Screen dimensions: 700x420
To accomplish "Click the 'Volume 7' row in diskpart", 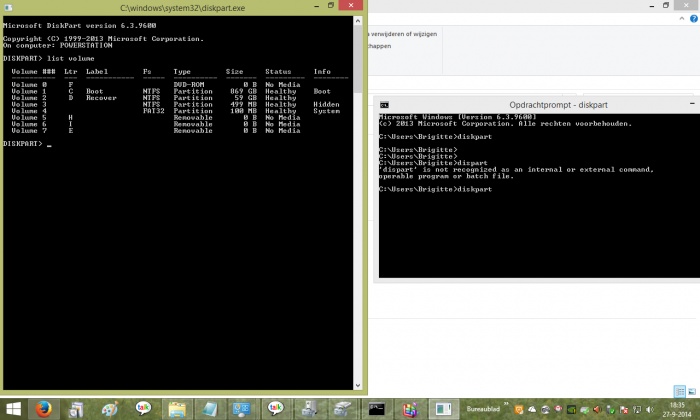I will click(156, 131).
